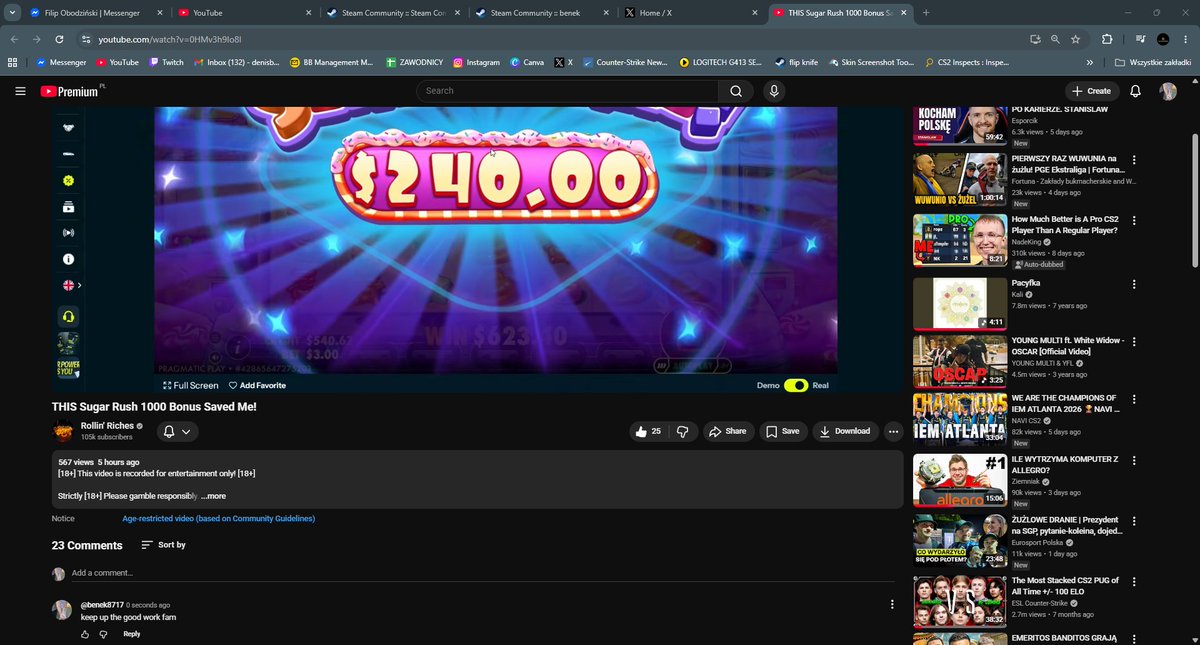Click the Share button
This screenshot has width=1200, height=645.
[x=727, y=431]
